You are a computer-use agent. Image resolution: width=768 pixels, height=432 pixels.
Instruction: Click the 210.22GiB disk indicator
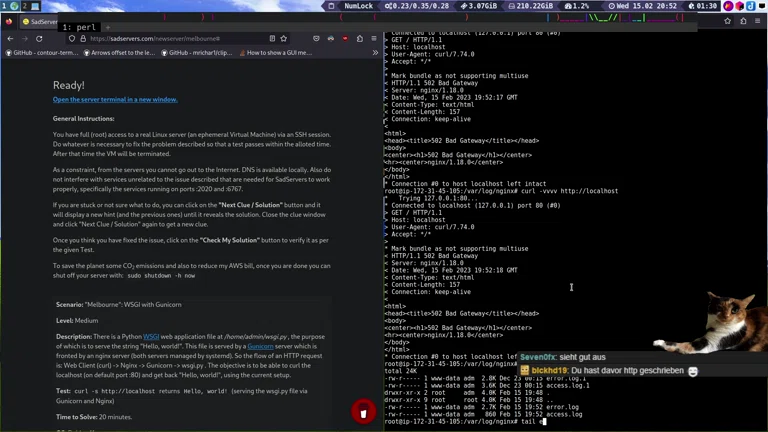(x=530, y=6)
